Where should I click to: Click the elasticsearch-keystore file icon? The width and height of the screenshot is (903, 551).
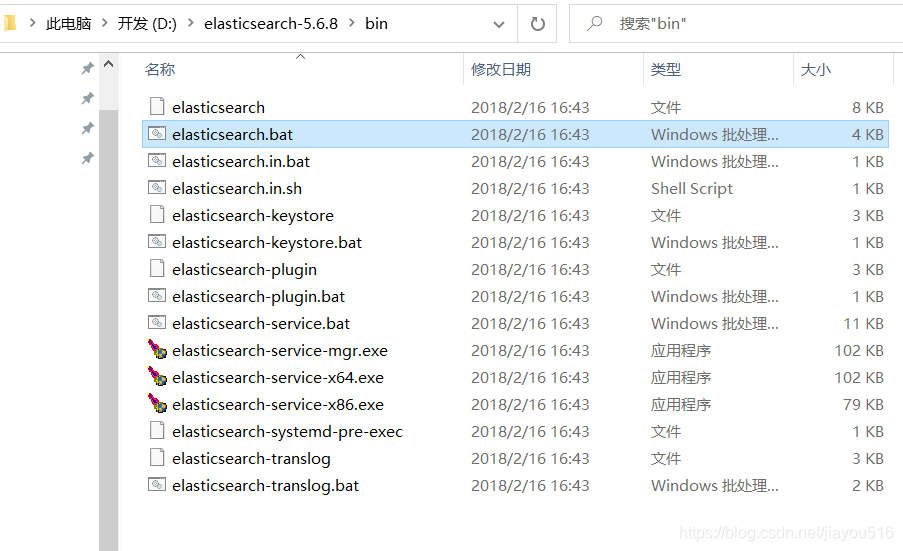click(157, 215)
